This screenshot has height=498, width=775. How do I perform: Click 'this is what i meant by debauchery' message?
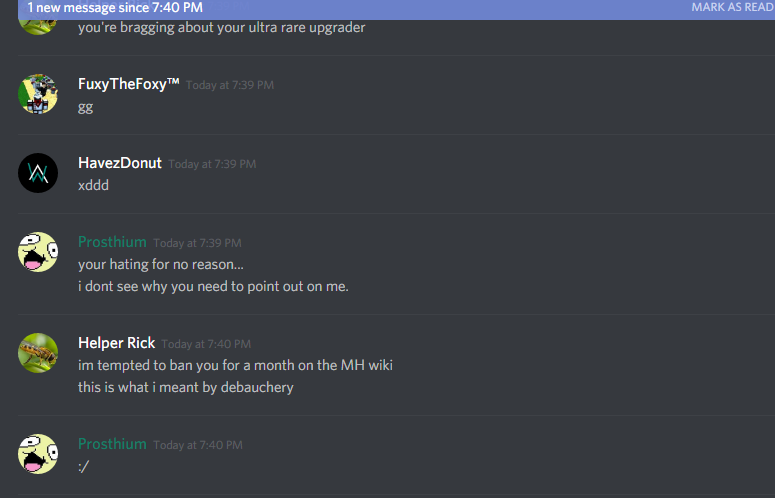click(186, 387)
